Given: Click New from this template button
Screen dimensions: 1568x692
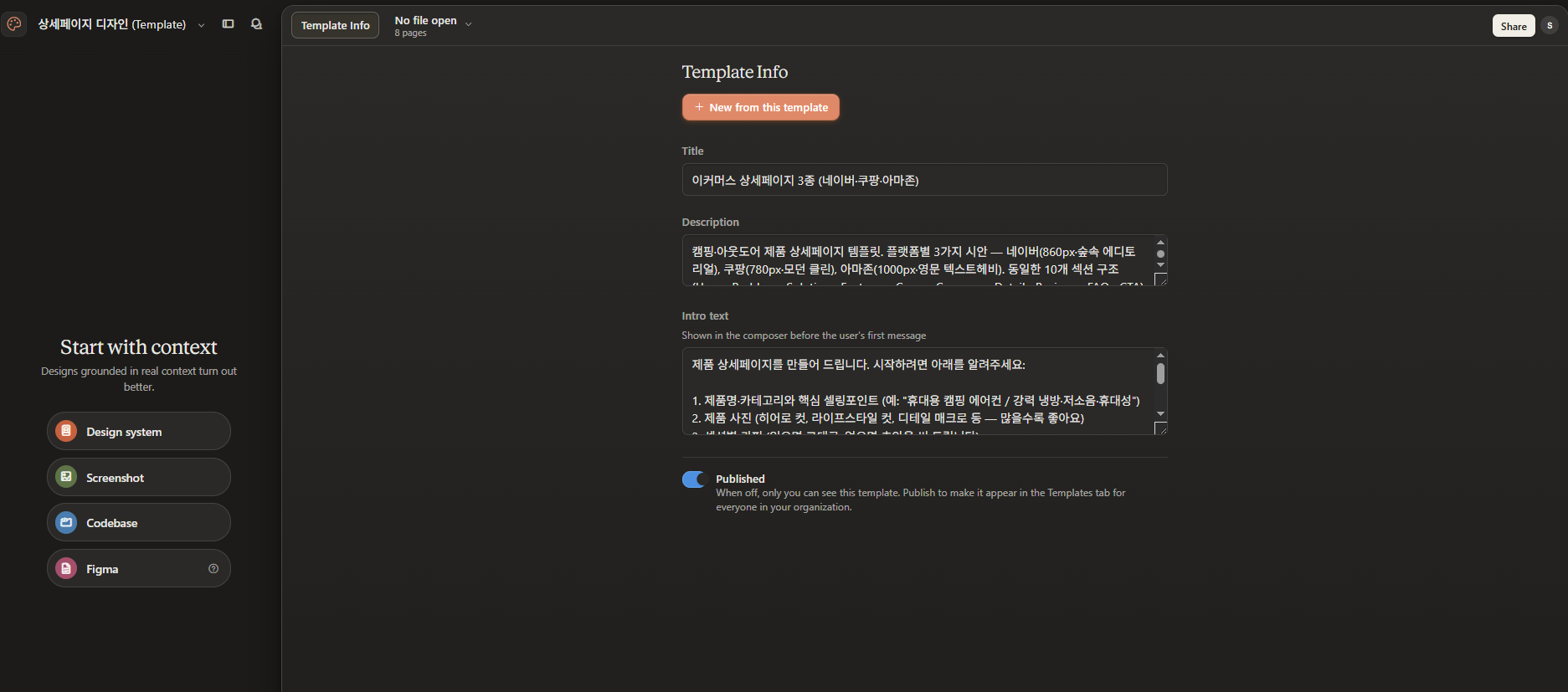Looking at the screenshot, I should click(x=760, y=107).
